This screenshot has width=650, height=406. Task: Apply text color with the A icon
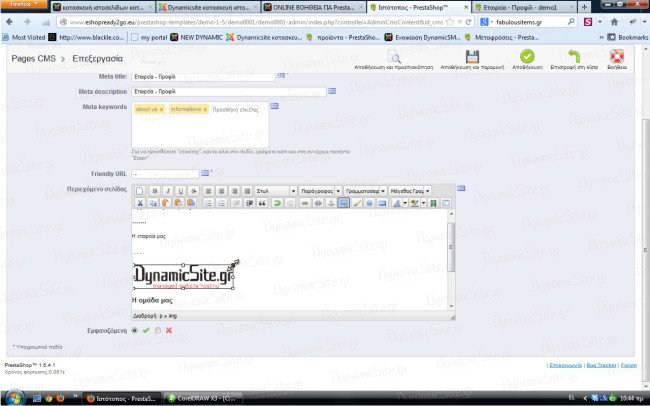(397, 203)
